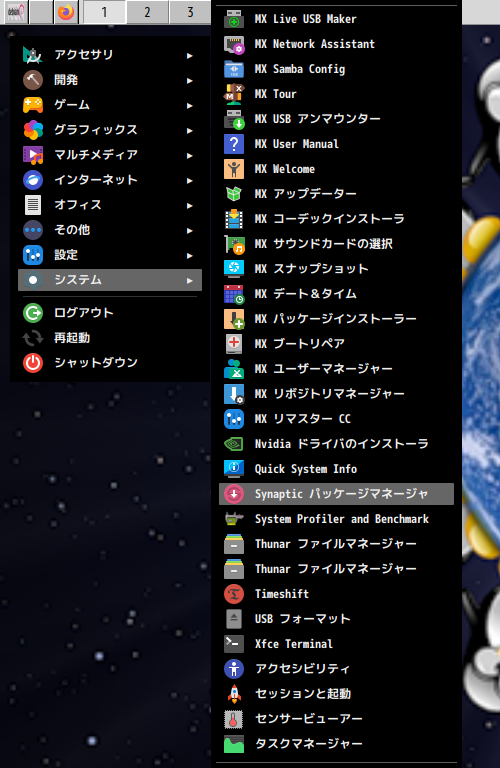The width and height of the screenshot is (500, 768).
Task: Open USB フォーマット eject icon
Action: point(234,619)
